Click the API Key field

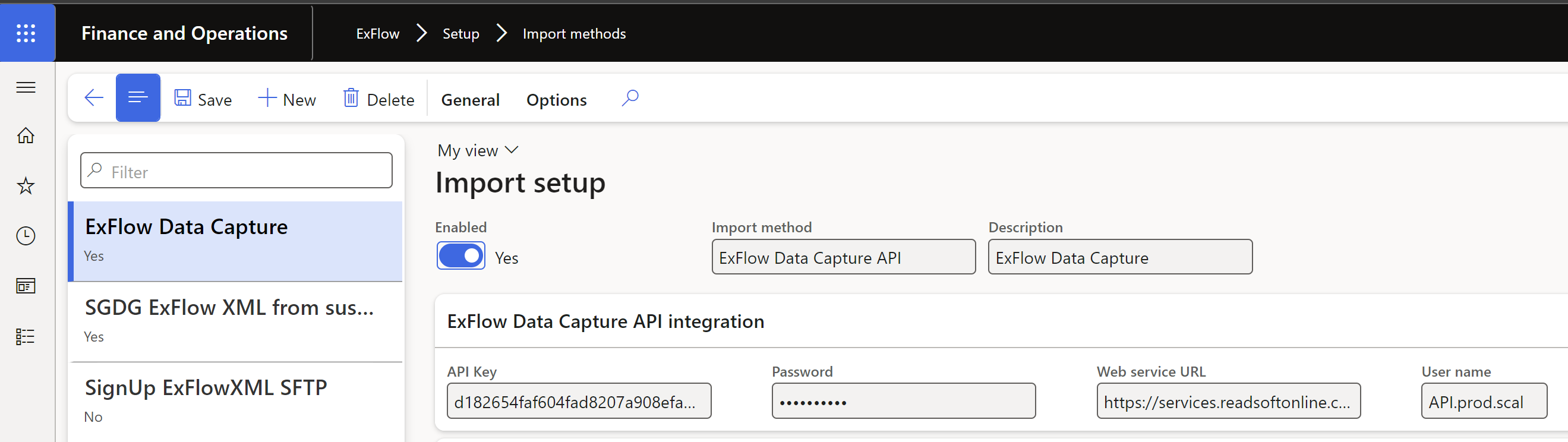pyautogui.click(x=579, y=400)
